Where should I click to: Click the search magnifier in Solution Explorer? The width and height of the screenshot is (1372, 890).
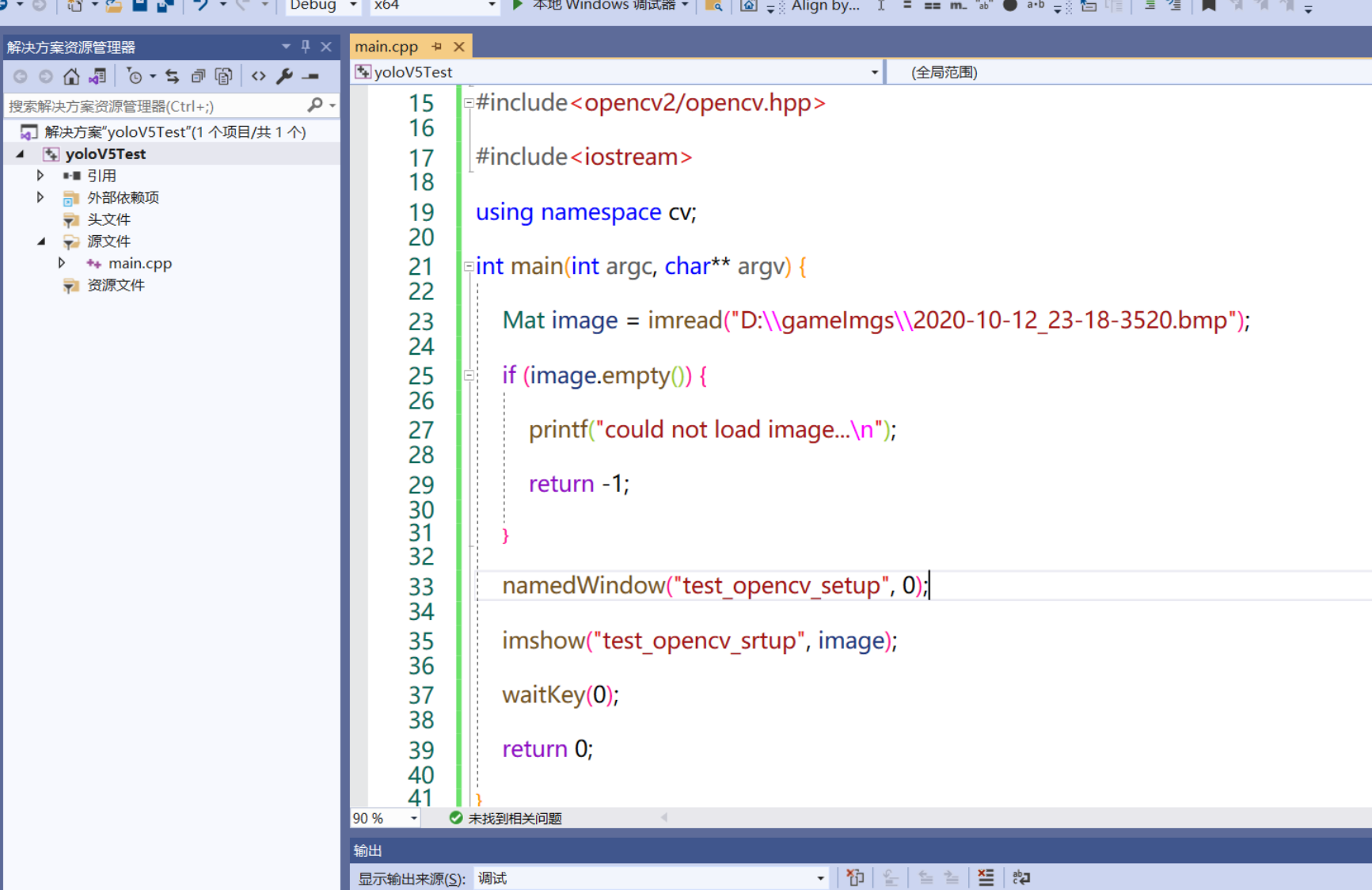[x=315, y=105]
